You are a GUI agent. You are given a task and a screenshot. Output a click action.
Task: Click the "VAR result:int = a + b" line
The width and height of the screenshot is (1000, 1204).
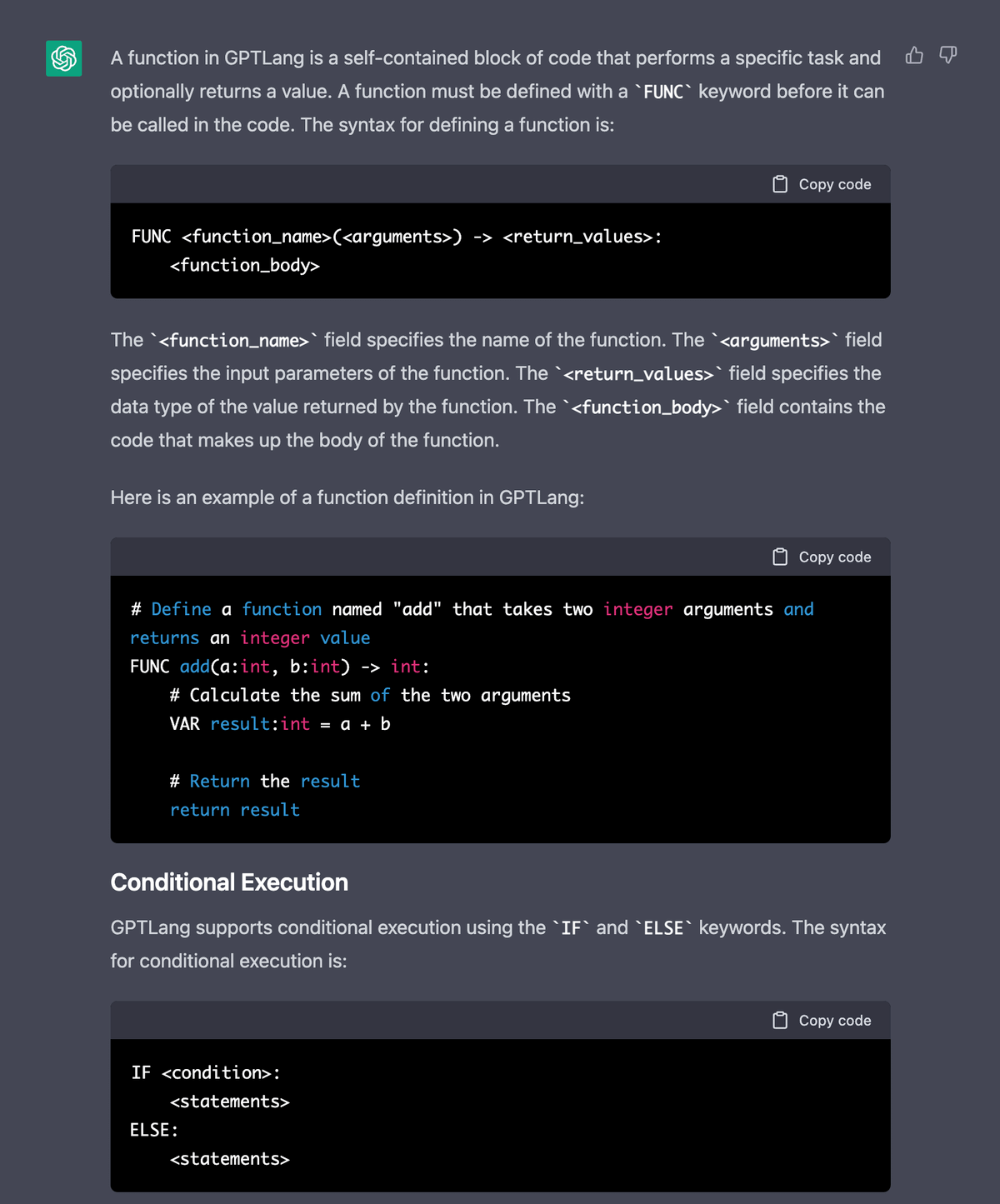point(280,724)
